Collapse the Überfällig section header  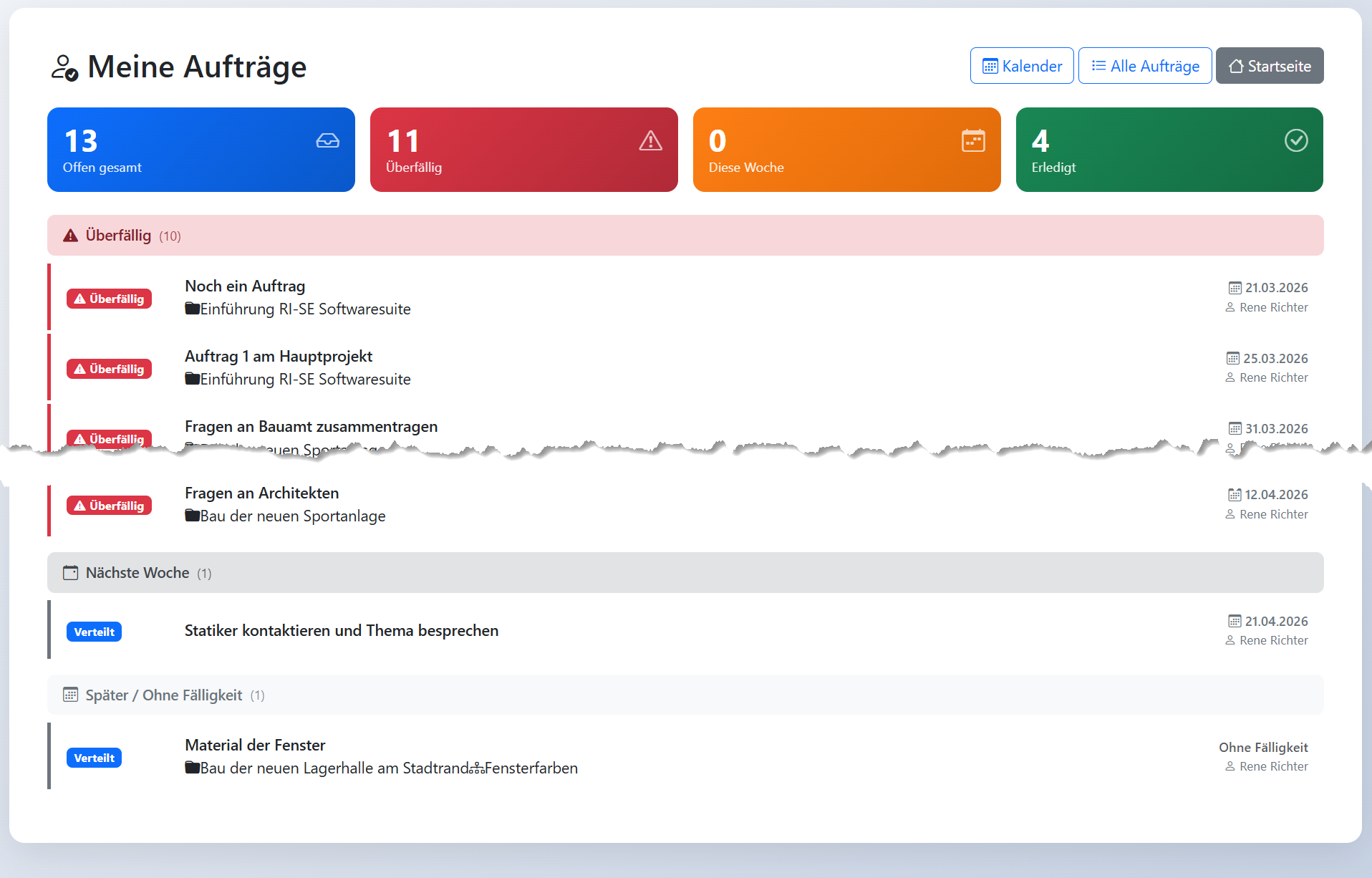tap(685, 236)
